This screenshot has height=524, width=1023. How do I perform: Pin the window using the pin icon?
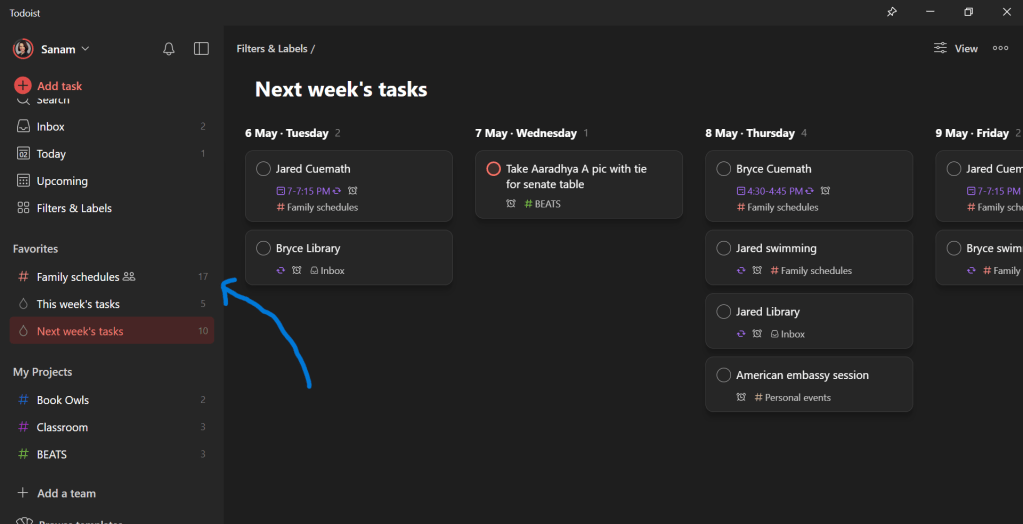pyautogui.click(x=891, y=12)
